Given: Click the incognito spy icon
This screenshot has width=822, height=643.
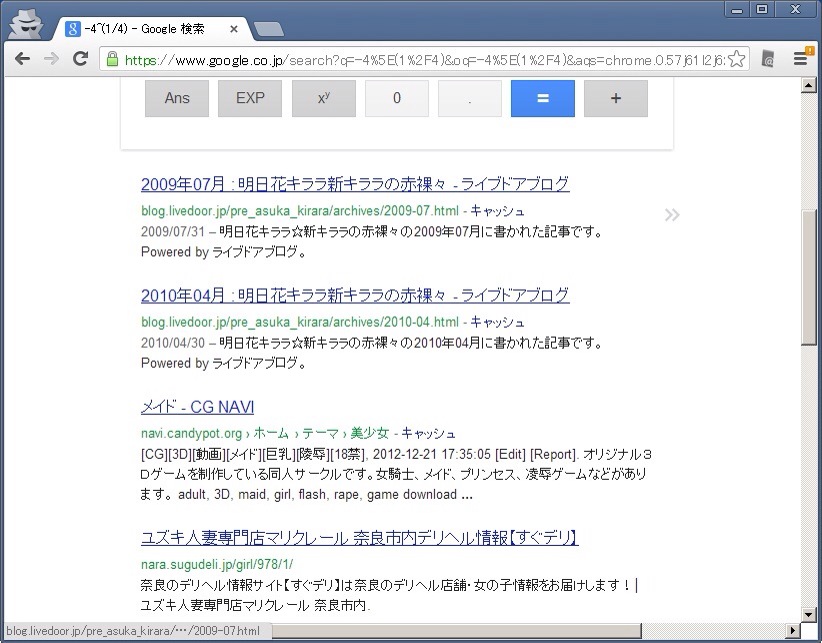Looking at the screenshot, I should pos(26,24).
